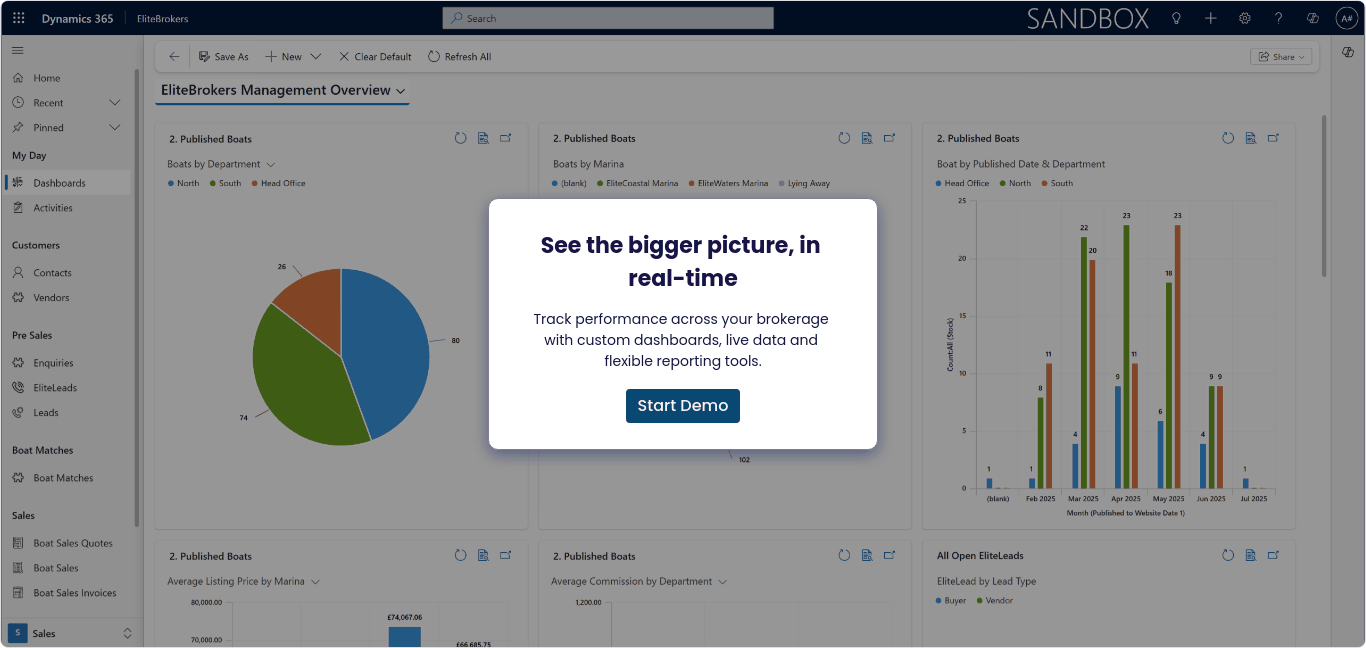1366x648 pixels.
Task: Refresh the All Open EliteLeads chart
Action: [1228, 555]
